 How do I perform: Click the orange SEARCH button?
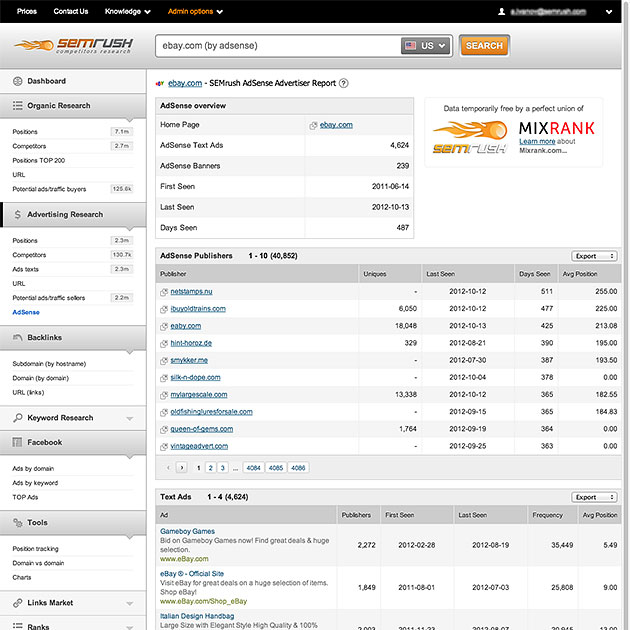485,45
